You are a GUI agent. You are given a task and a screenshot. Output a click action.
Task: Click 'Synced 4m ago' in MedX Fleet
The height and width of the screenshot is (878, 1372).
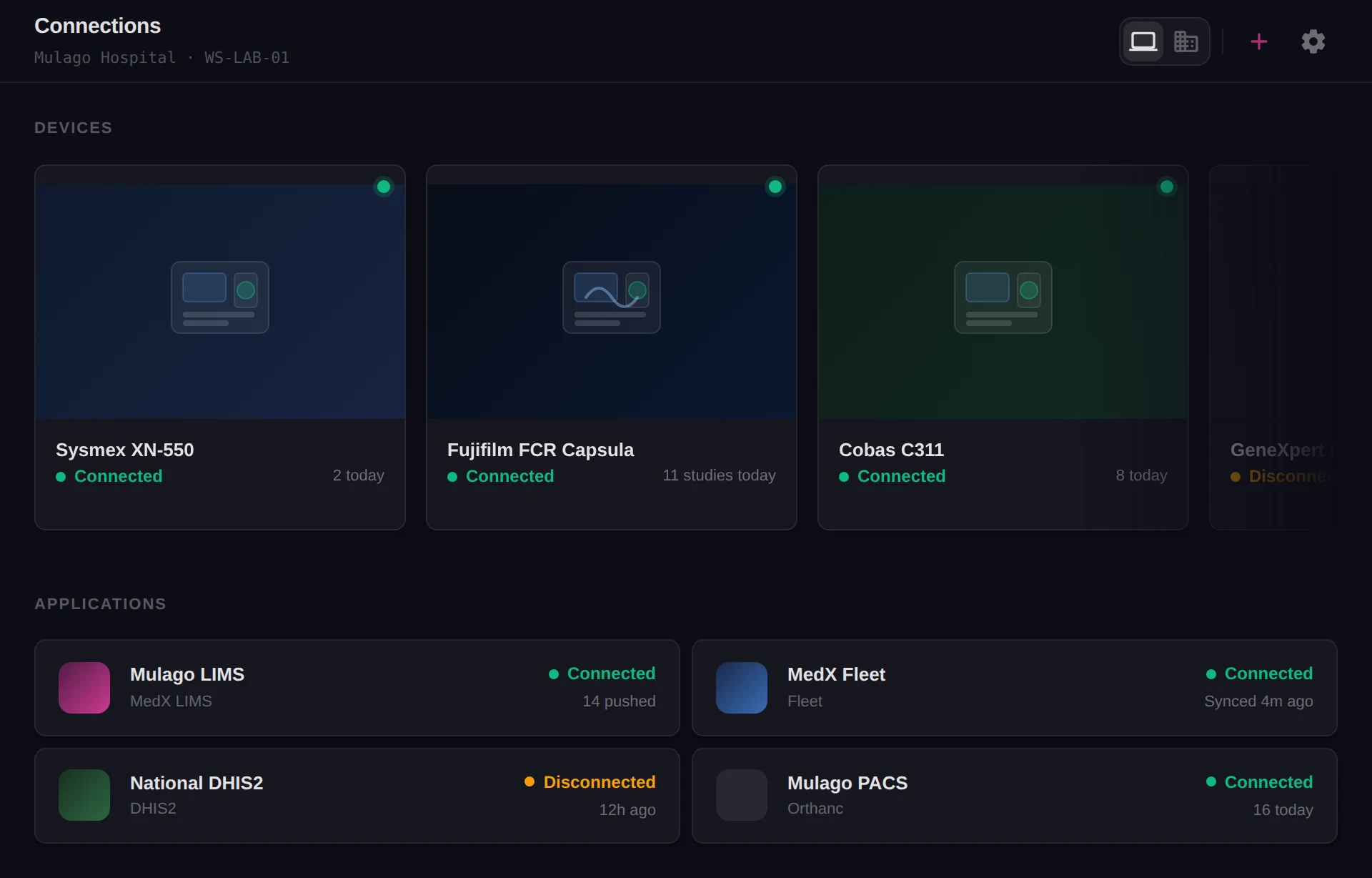[x=1258, y=701]
